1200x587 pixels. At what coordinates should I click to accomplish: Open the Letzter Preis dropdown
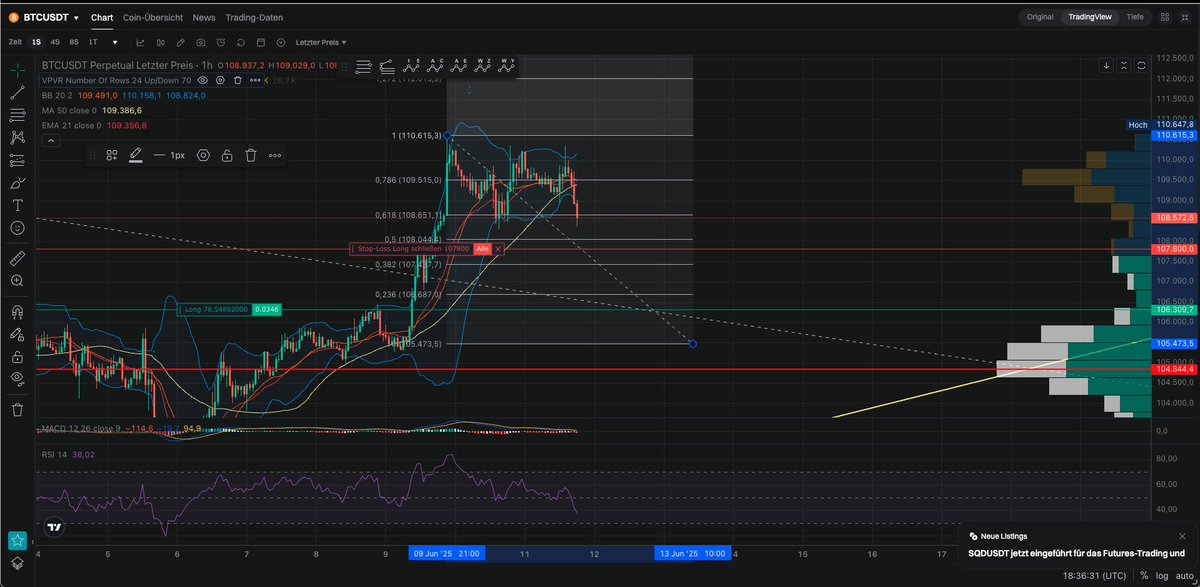pos(318,42)
